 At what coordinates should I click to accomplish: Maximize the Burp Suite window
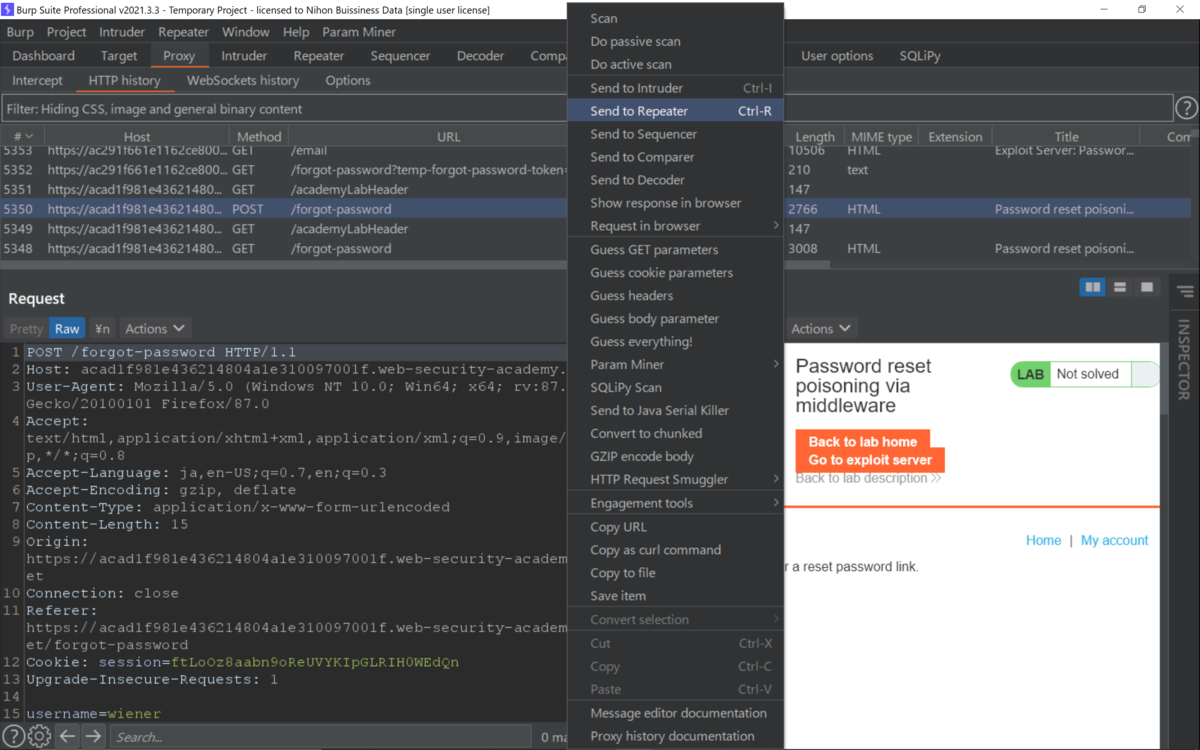pyautogui.click(x=1142, y=9)
